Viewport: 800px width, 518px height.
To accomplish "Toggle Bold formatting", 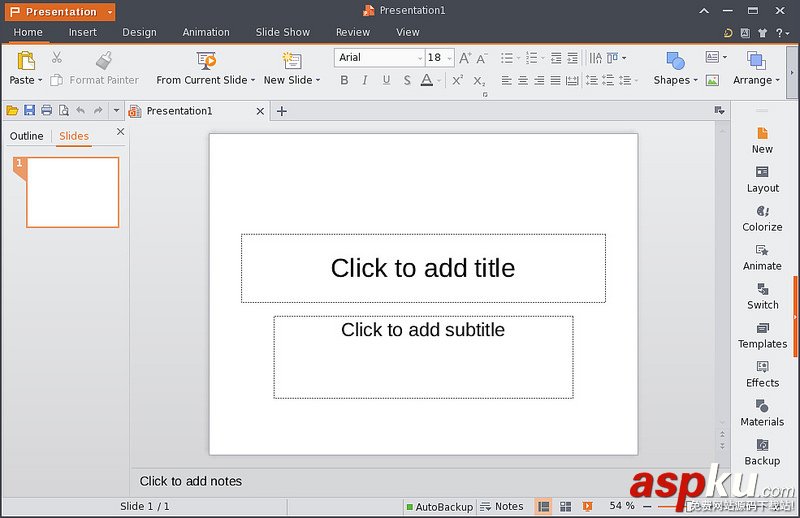I will click(344, 80).
